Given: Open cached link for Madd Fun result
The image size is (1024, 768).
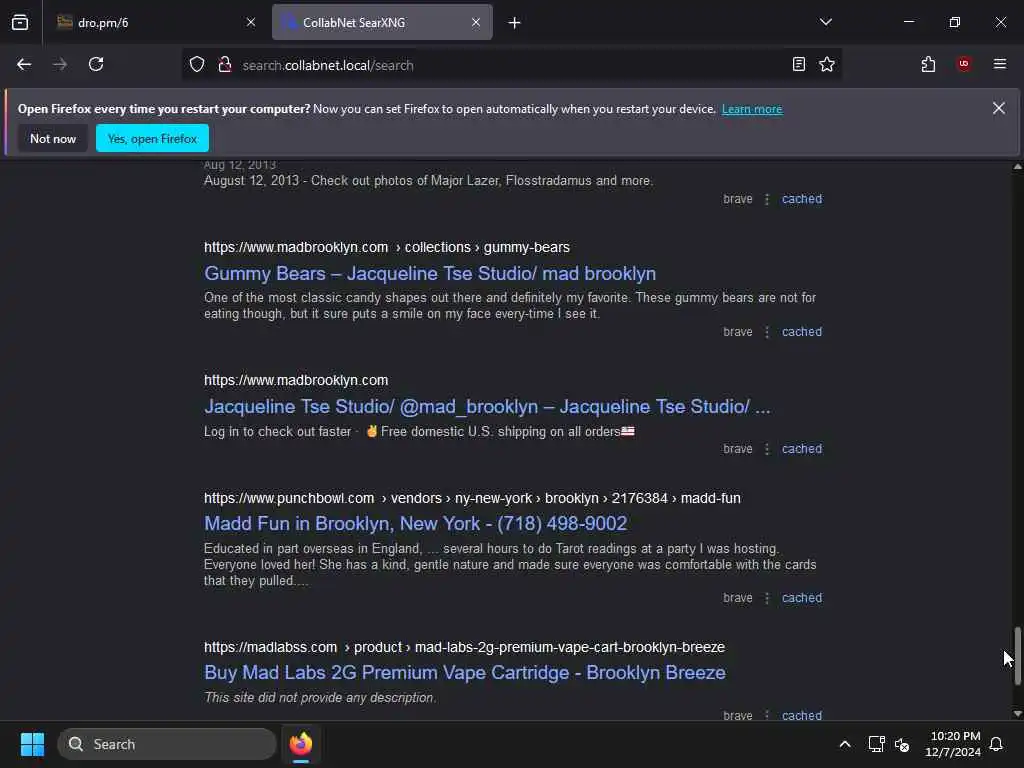Looking at the screenshot, I should coord(802,598).
